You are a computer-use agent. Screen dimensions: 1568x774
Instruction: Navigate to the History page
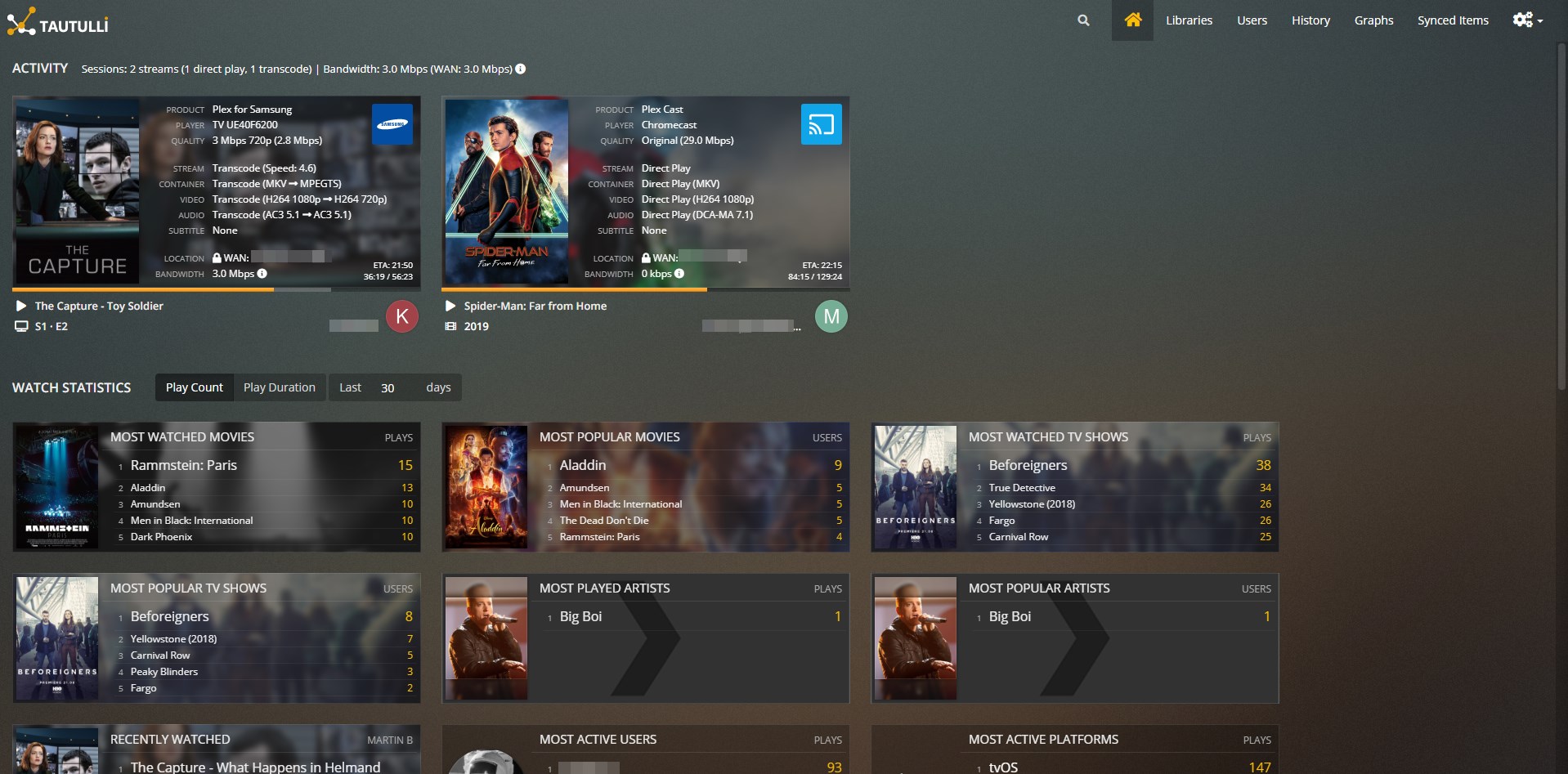(x=1310, y=20)
